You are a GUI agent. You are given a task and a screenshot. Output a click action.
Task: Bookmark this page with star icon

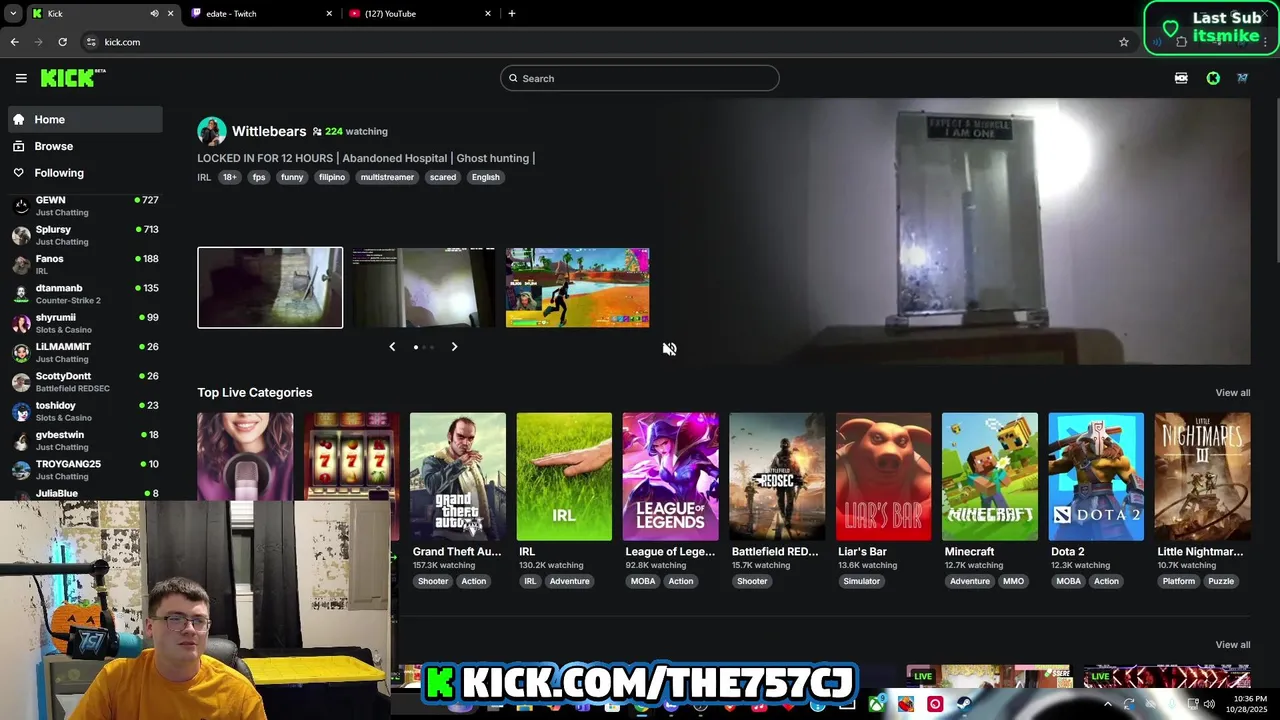click(1124, 42)
